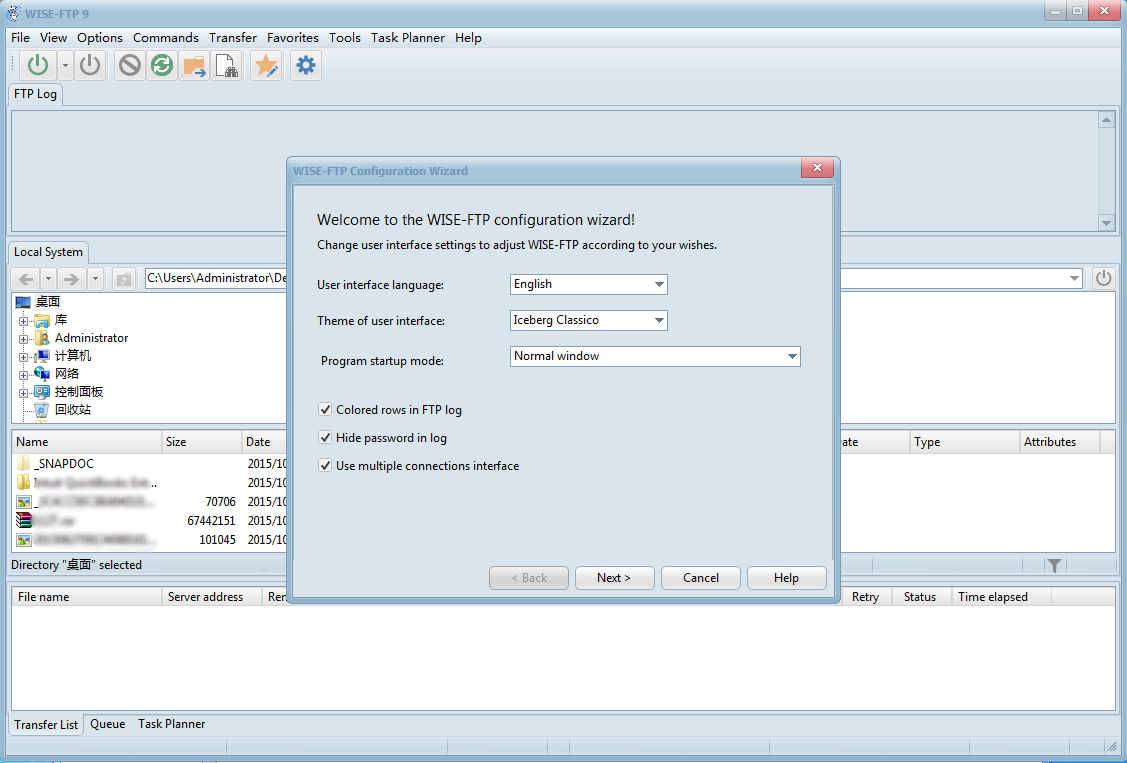Image resolution: width=1127 pixels, height=763 pixels.
Task: Open Program startup mode dropdown
Action: pos(791,356)
